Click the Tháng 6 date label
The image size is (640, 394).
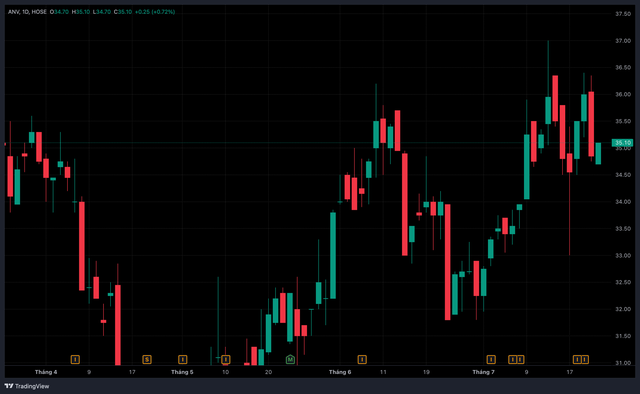[340, 372]
